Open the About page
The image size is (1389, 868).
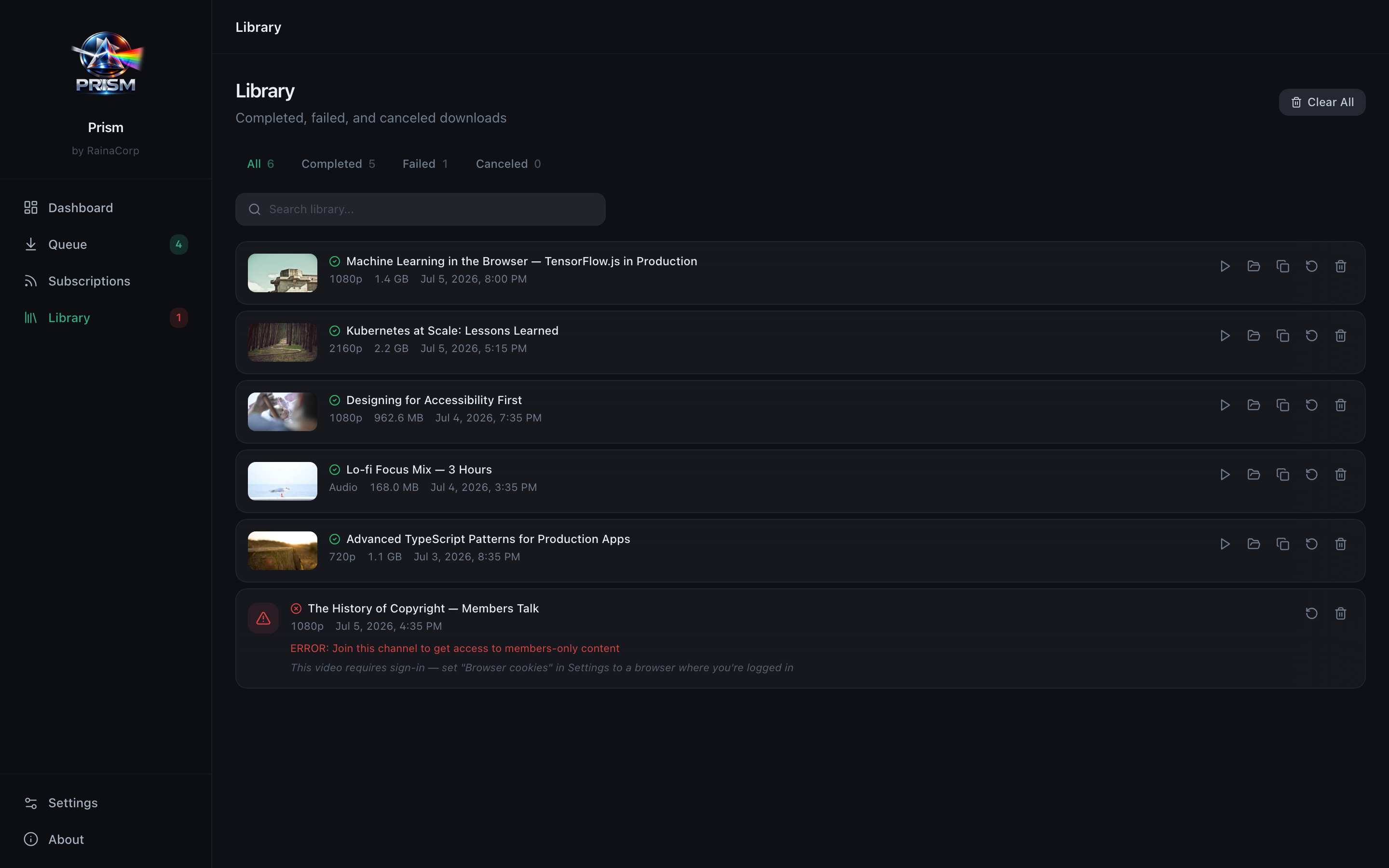click(106, 840)
